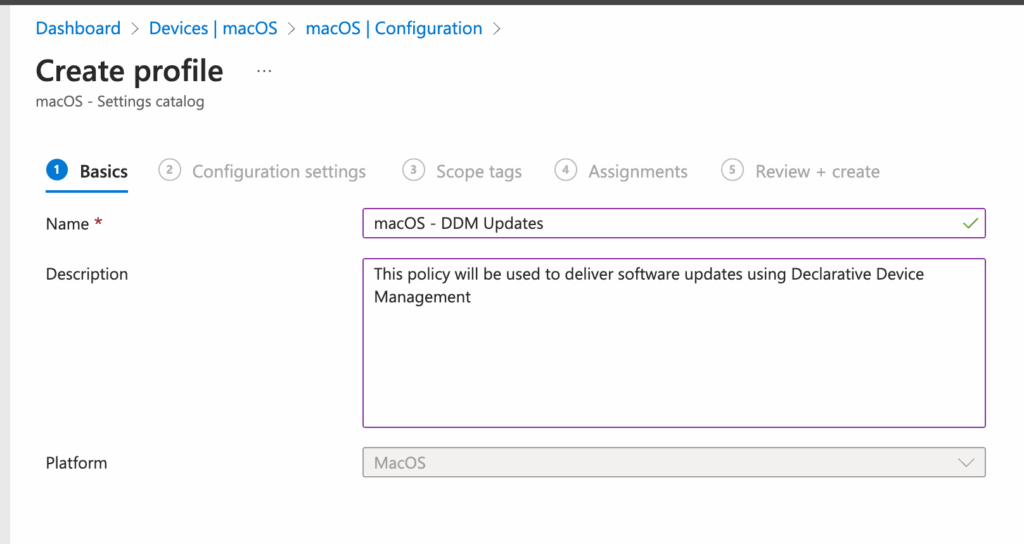The image size is (1024, 544).
Task: Return to the macOS | Configuration breadcrumb
Action: [393, 28]
